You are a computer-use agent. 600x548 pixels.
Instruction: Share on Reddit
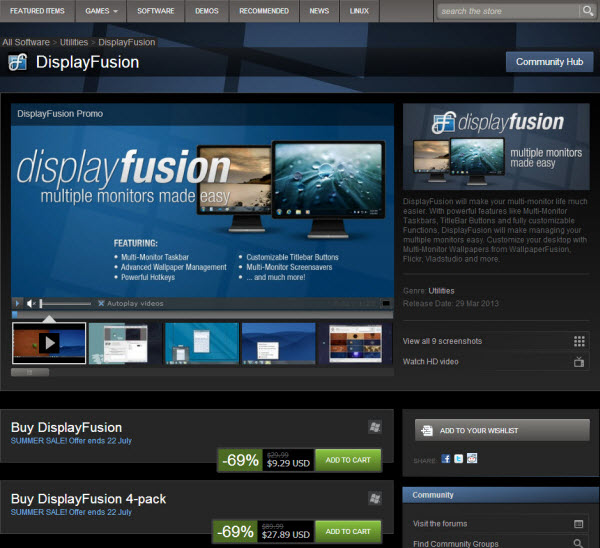coord(472,458)
